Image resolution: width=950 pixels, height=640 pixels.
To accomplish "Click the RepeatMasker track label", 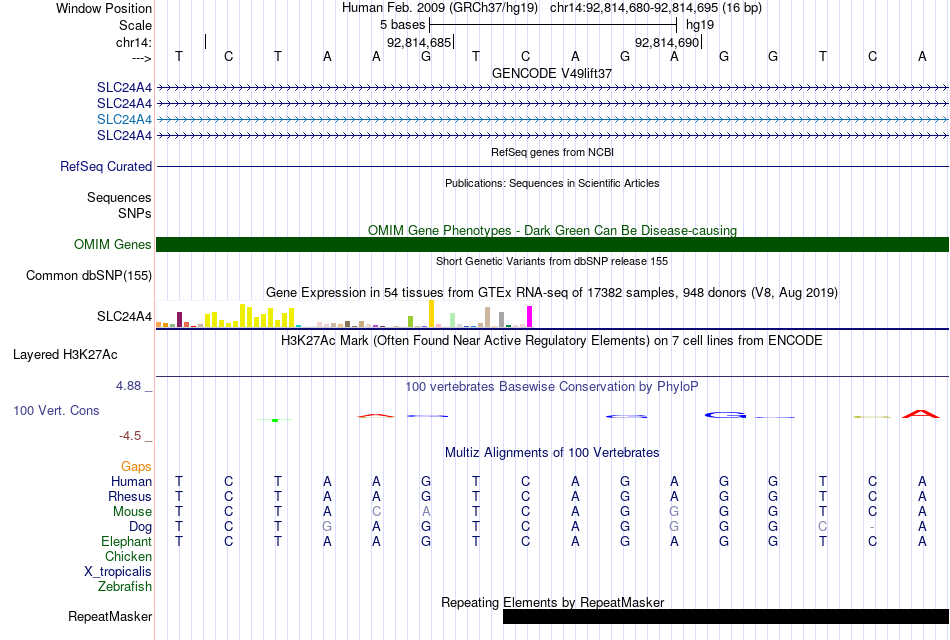I will [110, 616].
